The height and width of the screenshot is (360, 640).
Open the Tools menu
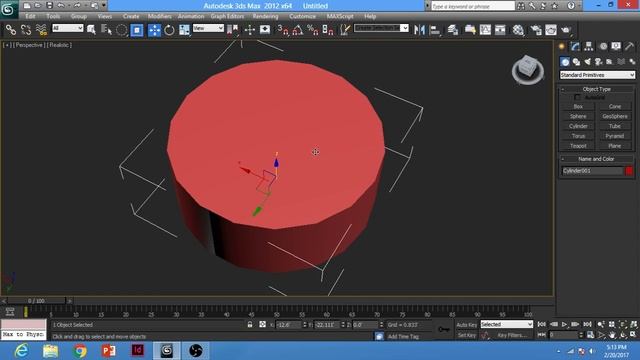tap(53, 16)
